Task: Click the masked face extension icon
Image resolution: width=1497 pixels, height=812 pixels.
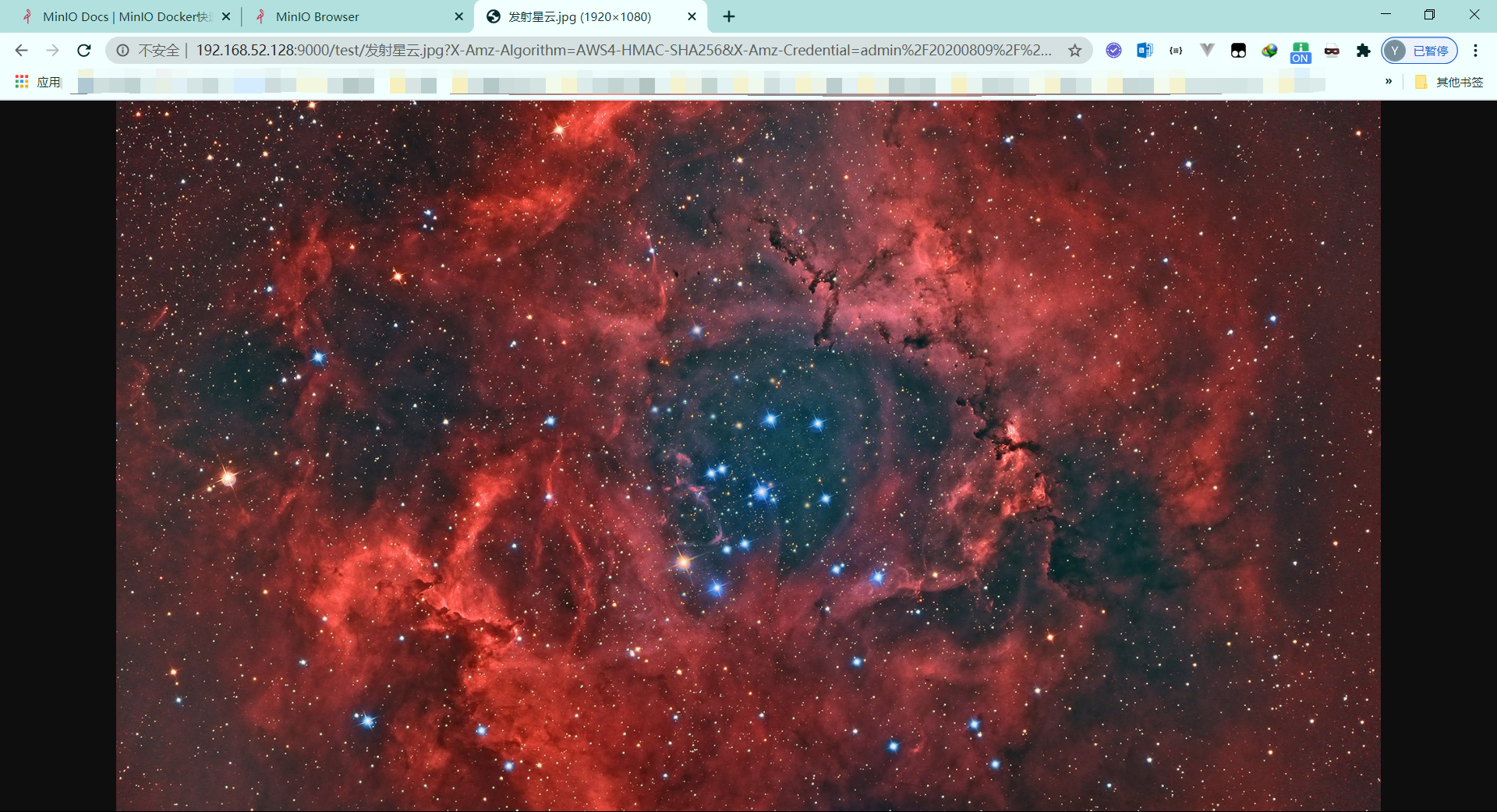Action: click(x=1332, y=51)
